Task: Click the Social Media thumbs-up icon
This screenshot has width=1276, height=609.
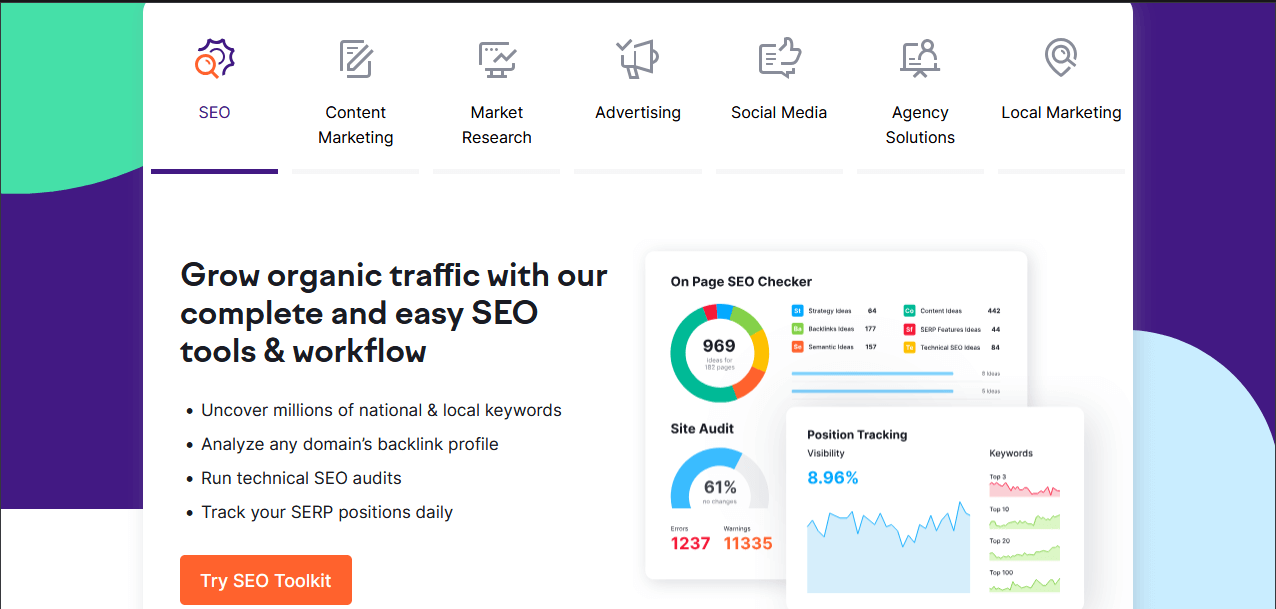Action: 779,59
